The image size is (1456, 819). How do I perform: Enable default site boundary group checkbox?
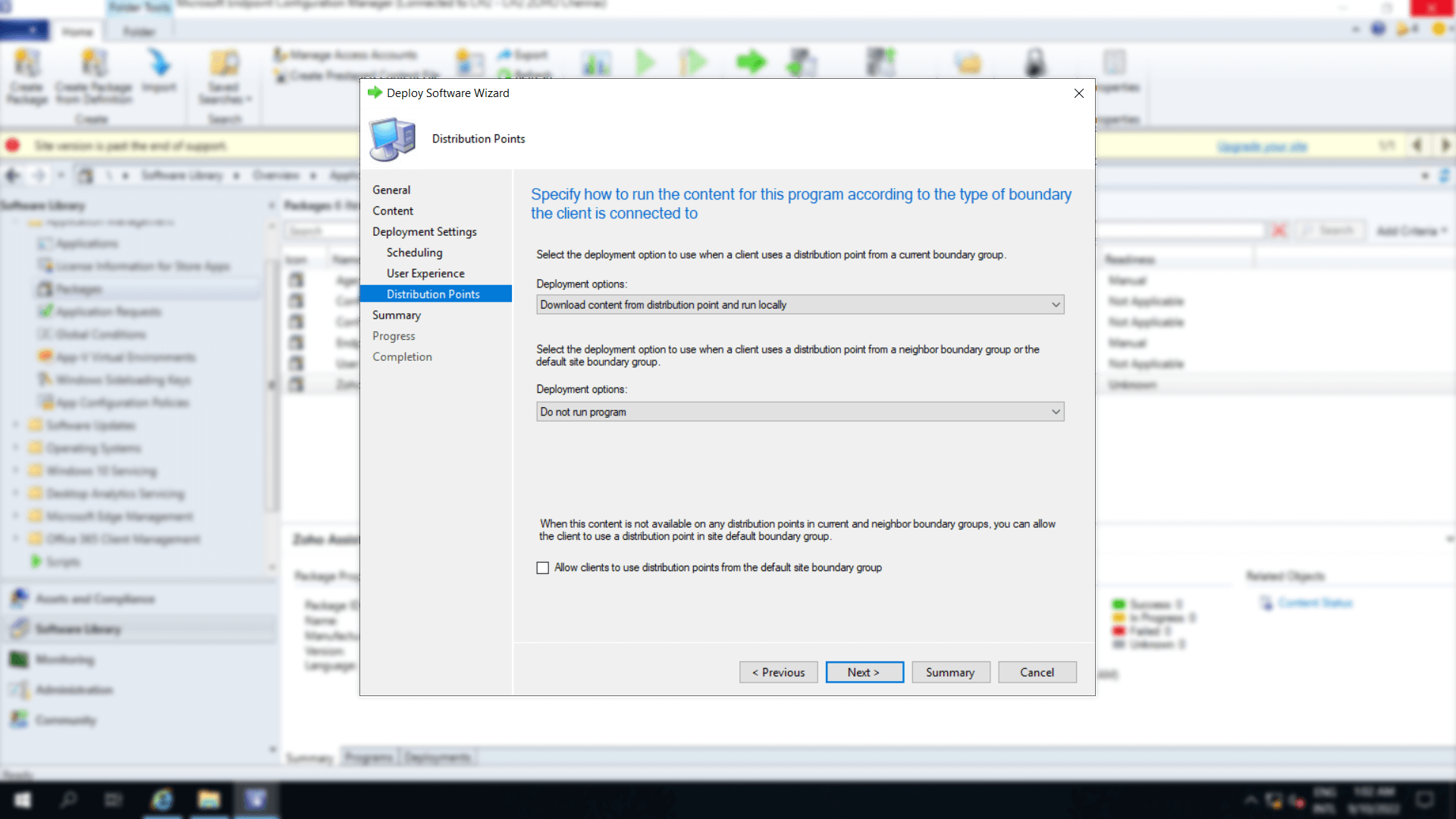tap(543, 568)
